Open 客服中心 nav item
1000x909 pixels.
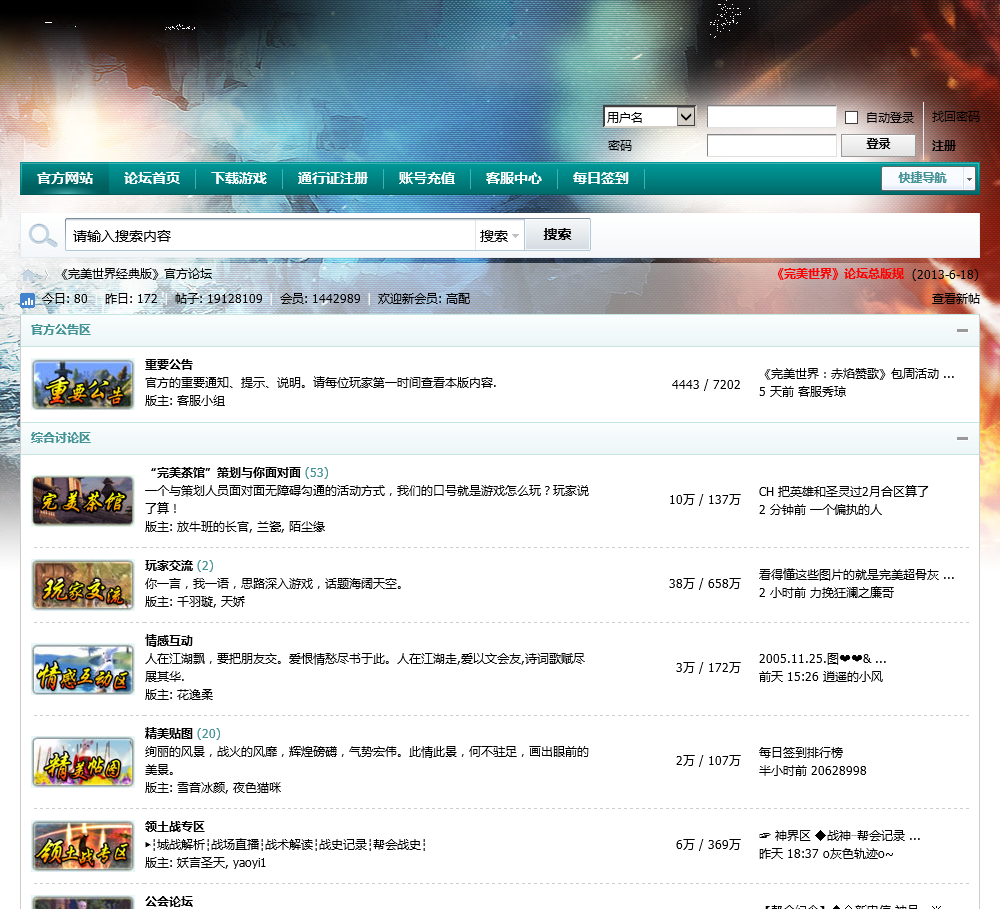pyautogui.click(x=513, y=179)
